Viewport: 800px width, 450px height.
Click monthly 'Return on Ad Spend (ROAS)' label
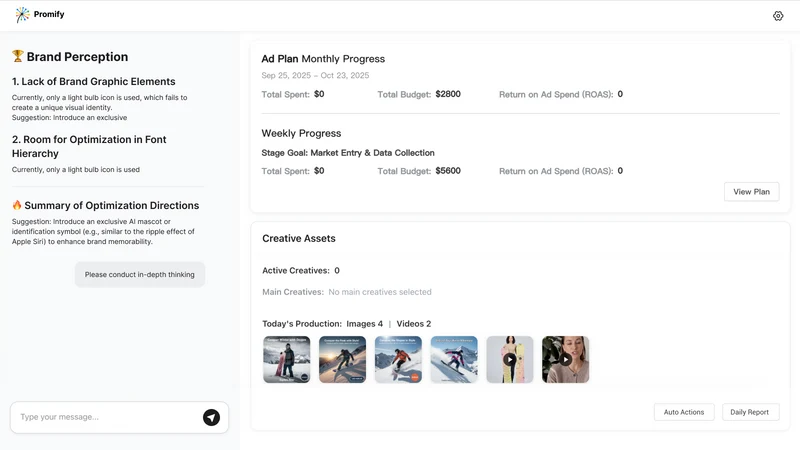click(556, 94)
